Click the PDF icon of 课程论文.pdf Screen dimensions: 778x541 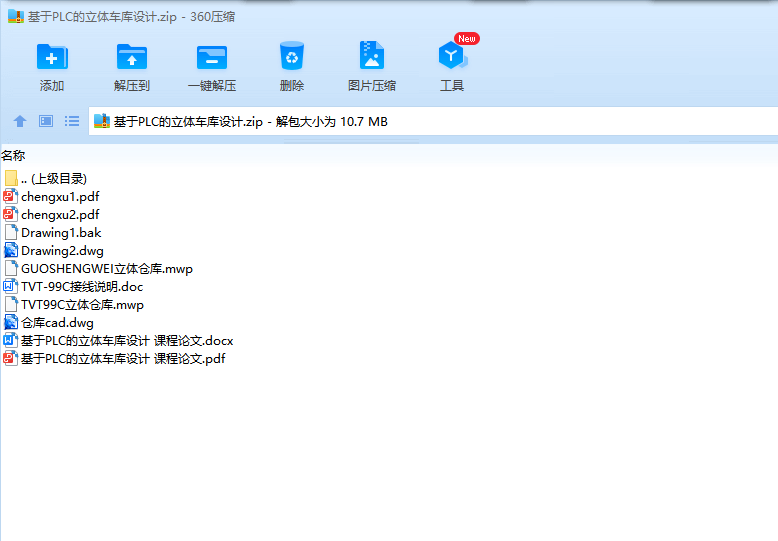coord(10,358)
